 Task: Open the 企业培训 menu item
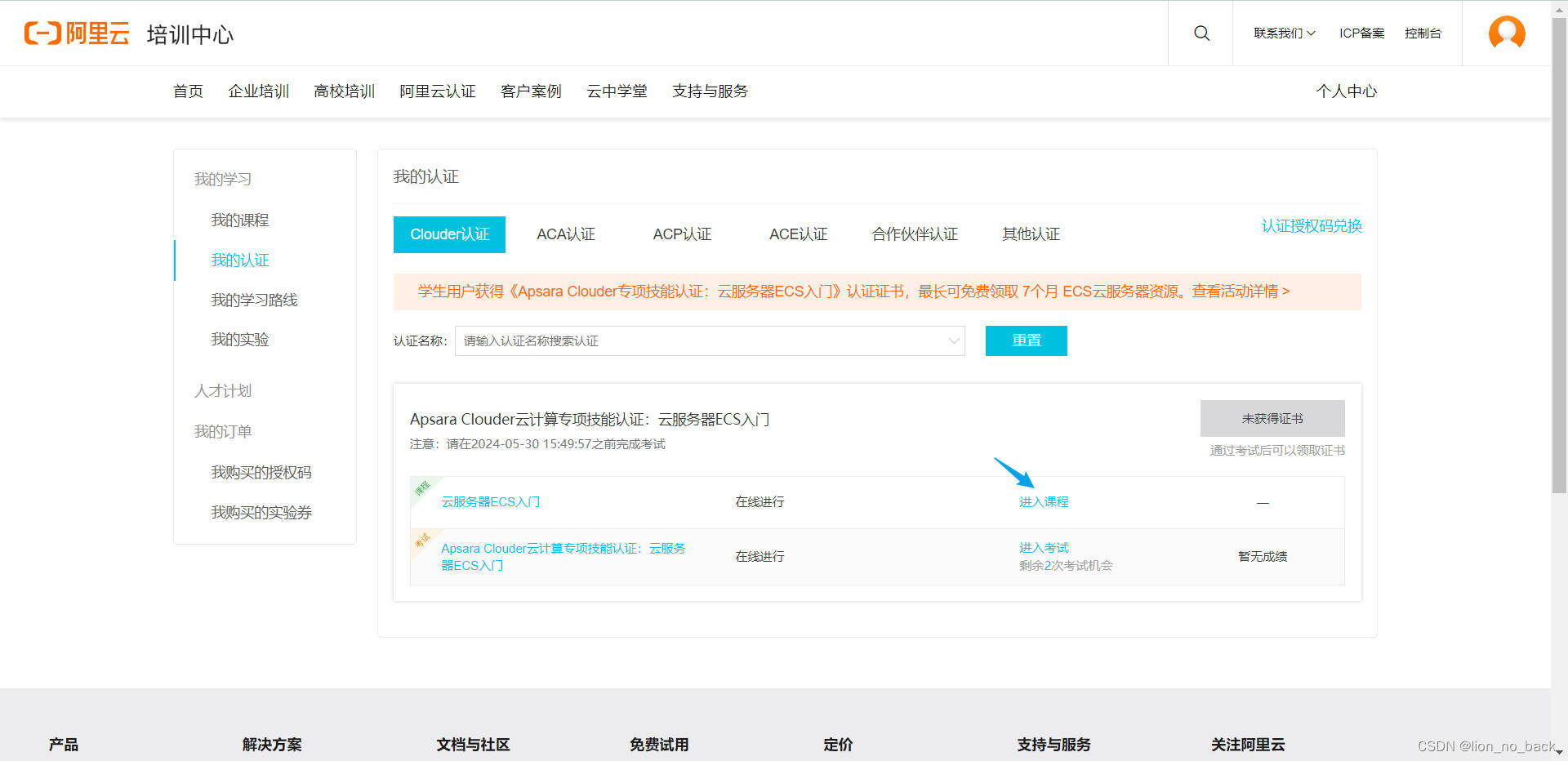click(258, 91)
